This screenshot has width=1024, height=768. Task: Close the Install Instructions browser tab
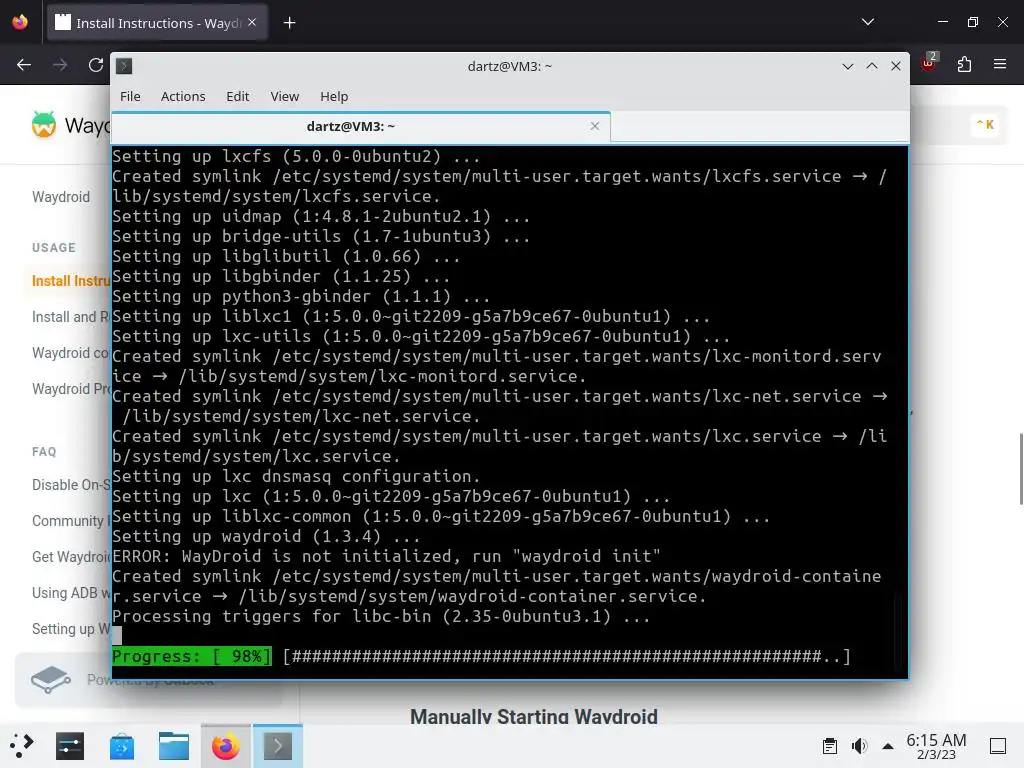(252, 22)
